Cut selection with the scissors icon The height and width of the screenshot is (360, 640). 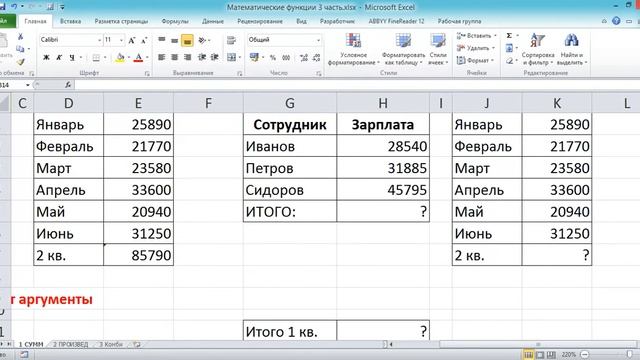(x=20, y=37)
